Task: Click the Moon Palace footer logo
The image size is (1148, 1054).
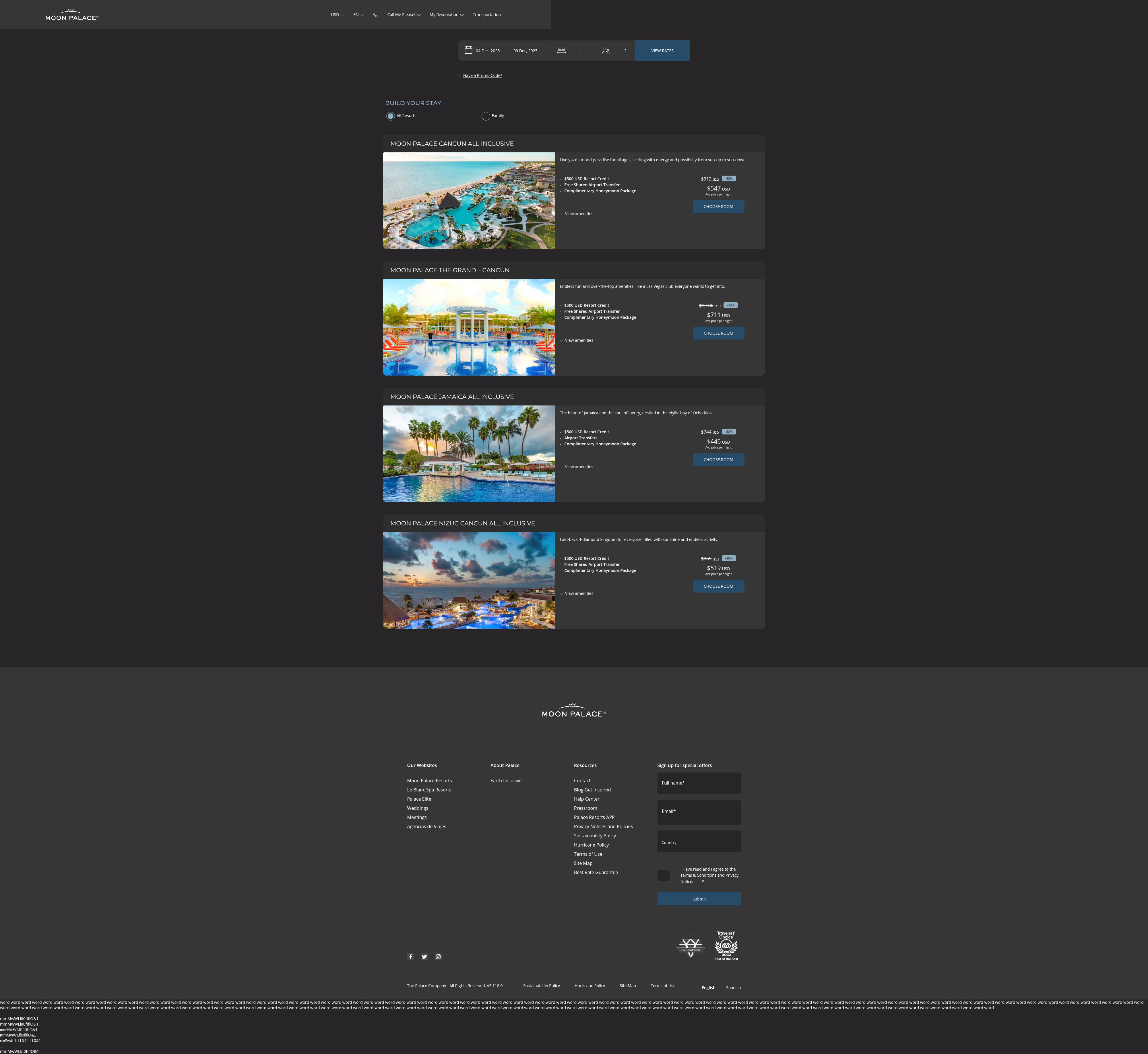Action: pos(574,711)
